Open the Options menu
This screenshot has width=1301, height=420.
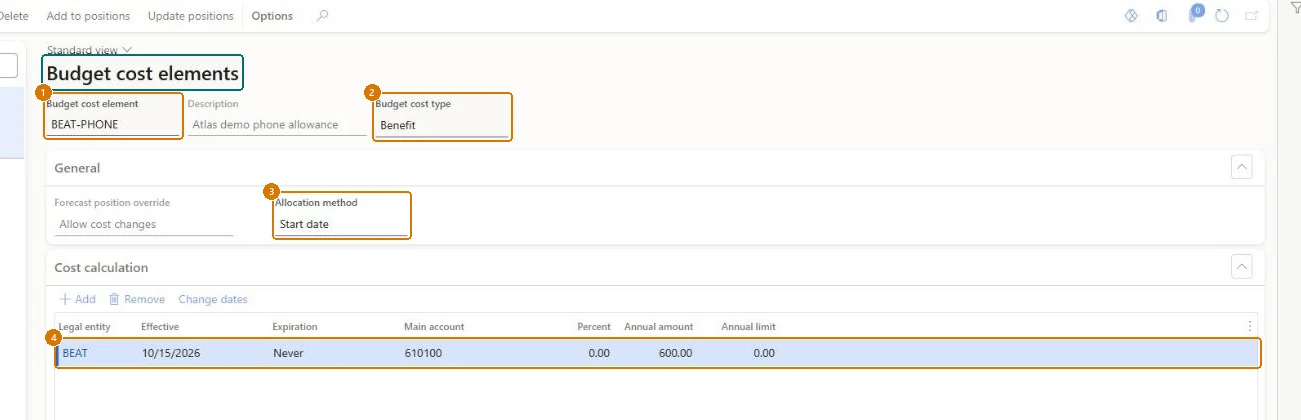pyautogui.click(x=272, y=16)
